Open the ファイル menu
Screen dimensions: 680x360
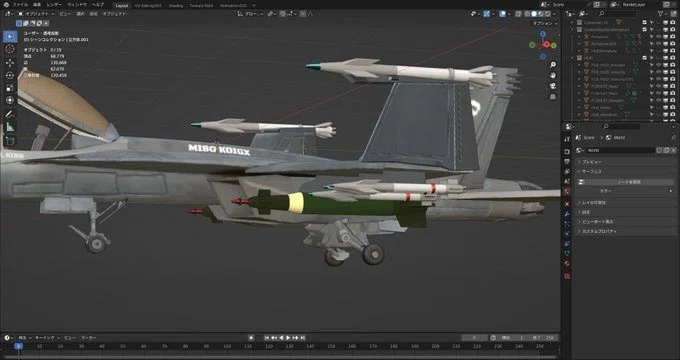click(20, 4)
